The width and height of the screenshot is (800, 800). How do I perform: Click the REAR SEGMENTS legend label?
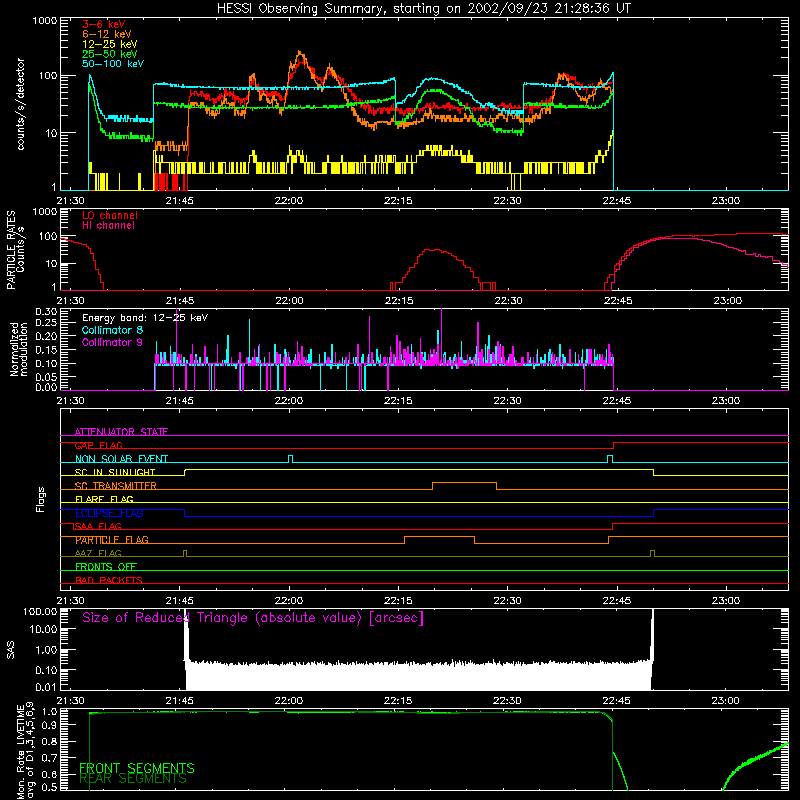(133, 779)
